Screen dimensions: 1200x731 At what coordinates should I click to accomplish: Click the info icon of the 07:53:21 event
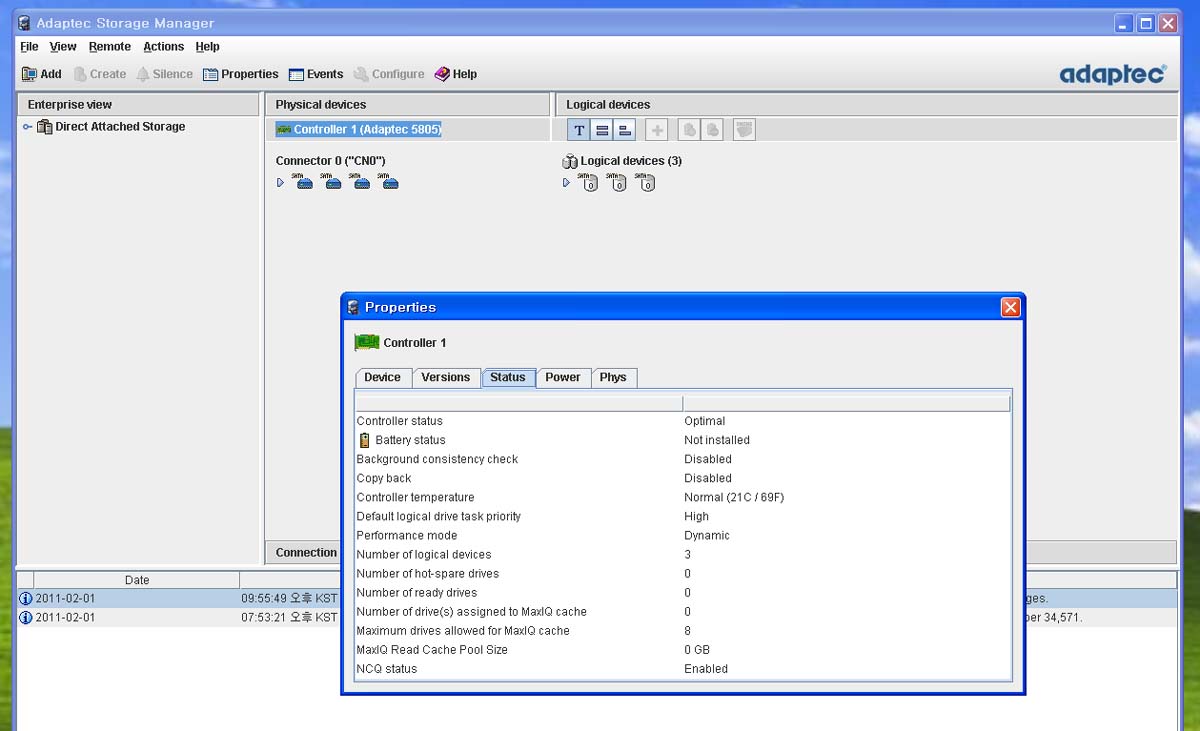click(x=26, y=618)
